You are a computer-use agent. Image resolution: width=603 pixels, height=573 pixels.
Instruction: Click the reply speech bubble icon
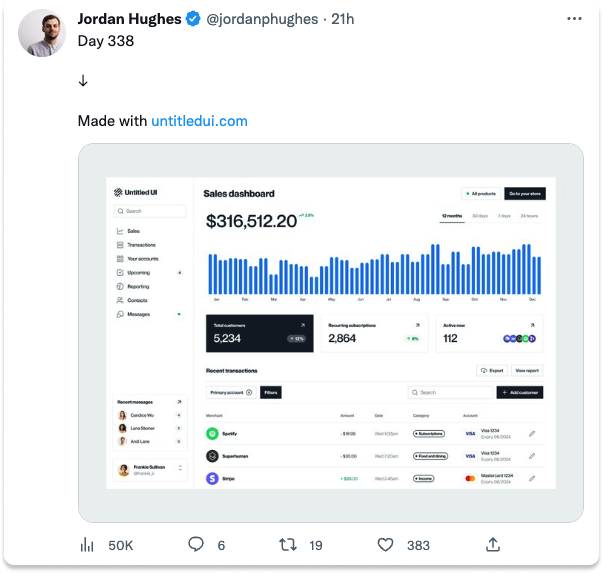point(196,544)
